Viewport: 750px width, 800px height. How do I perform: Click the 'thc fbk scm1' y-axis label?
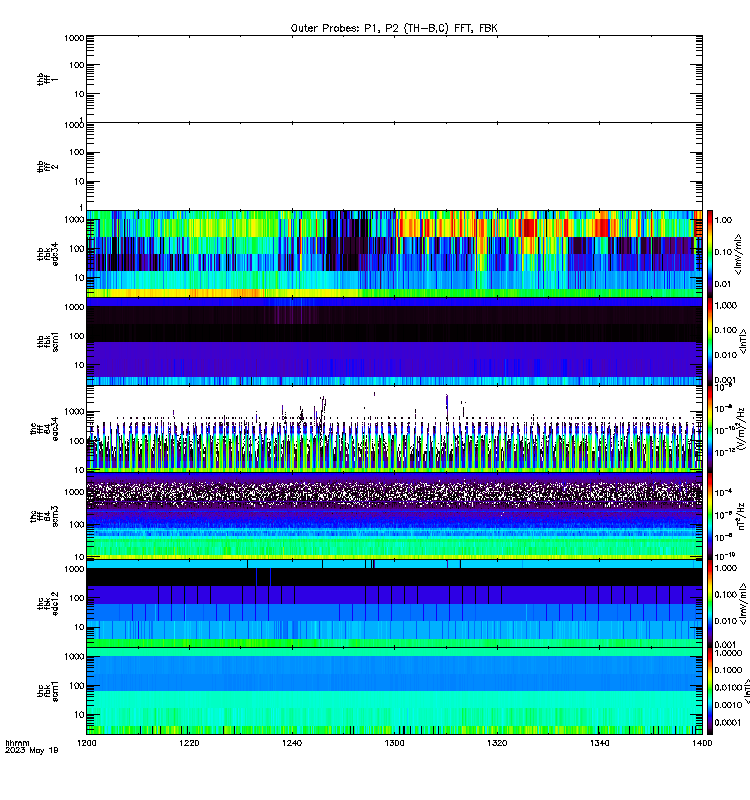tap(47, 691)
